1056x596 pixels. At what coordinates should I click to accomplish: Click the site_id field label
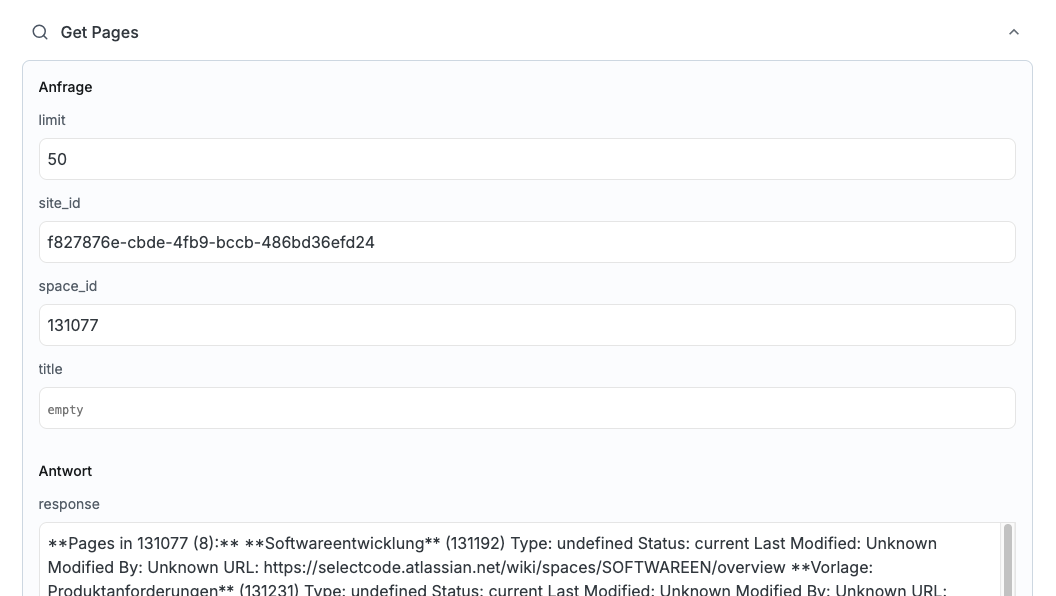[x=59, y=203]
